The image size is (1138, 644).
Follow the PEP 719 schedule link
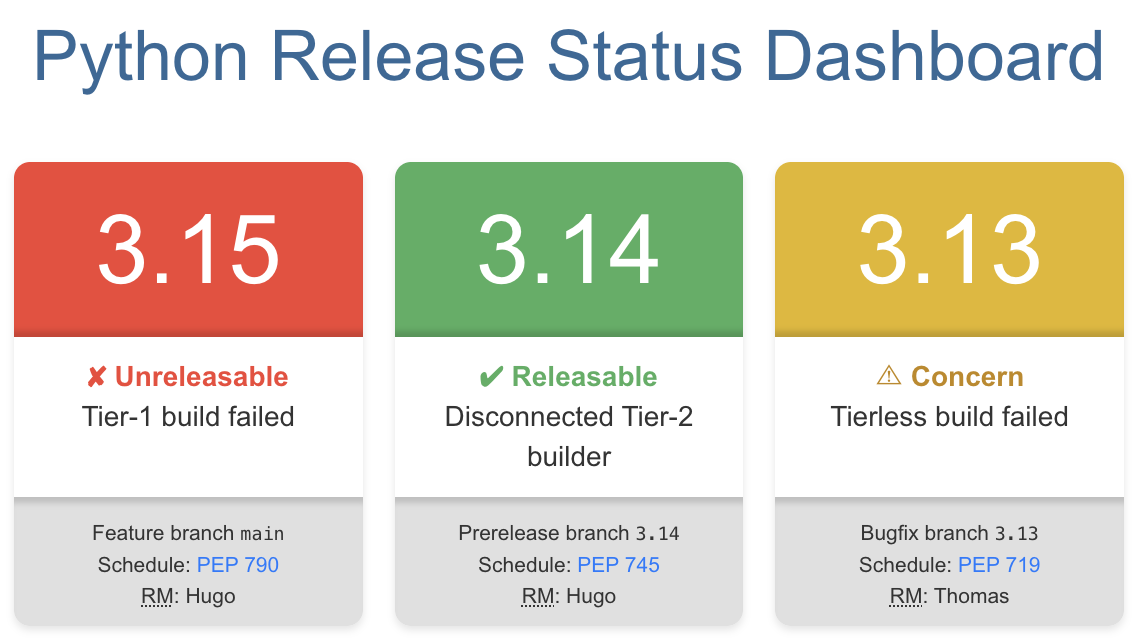click(999, 565)
